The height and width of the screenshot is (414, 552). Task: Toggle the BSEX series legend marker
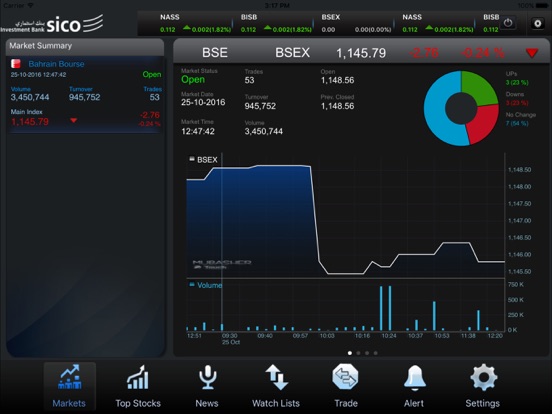(x=192, y=159)
